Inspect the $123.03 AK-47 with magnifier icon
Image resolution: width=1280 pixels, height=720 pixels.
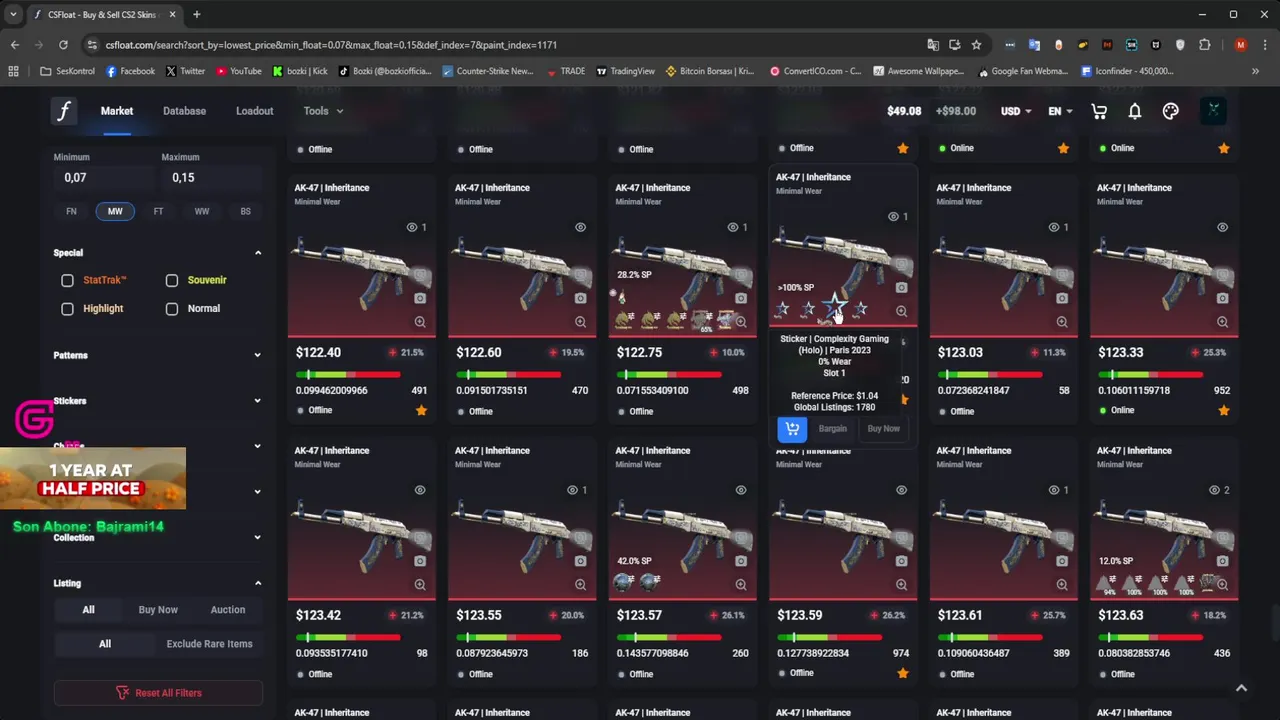[1062, 322]
